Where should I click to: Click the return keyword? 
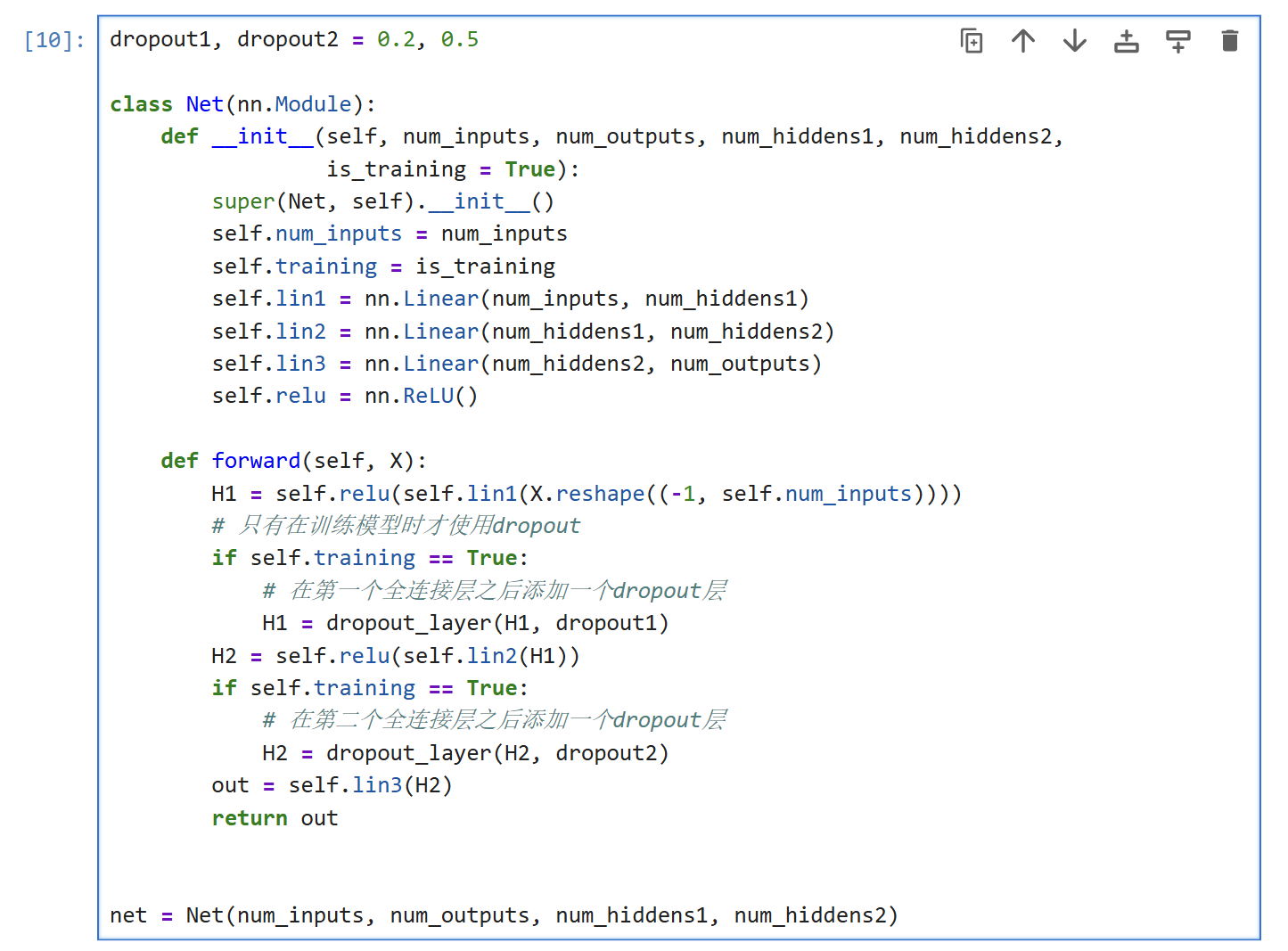[250, 818]
